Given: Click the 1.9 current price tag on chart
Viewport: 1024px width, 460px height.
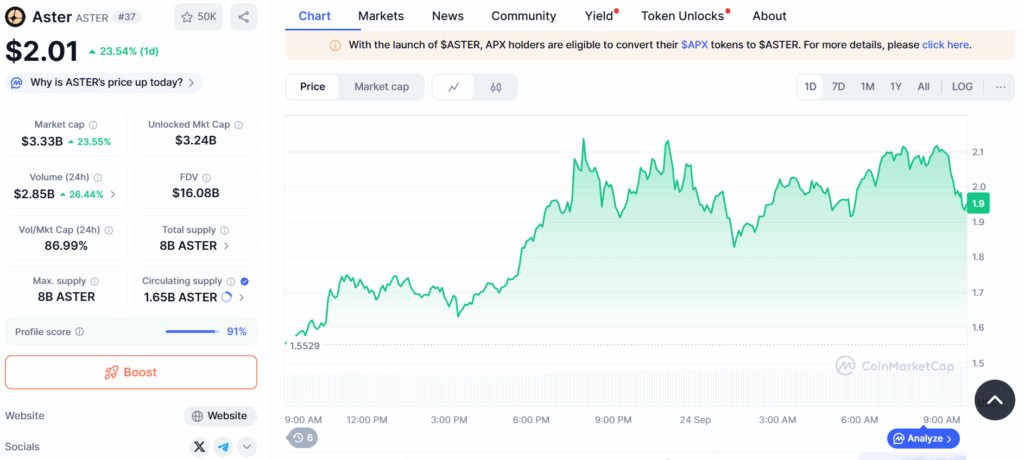Looking at the screenshot, I should pos(978,203).
